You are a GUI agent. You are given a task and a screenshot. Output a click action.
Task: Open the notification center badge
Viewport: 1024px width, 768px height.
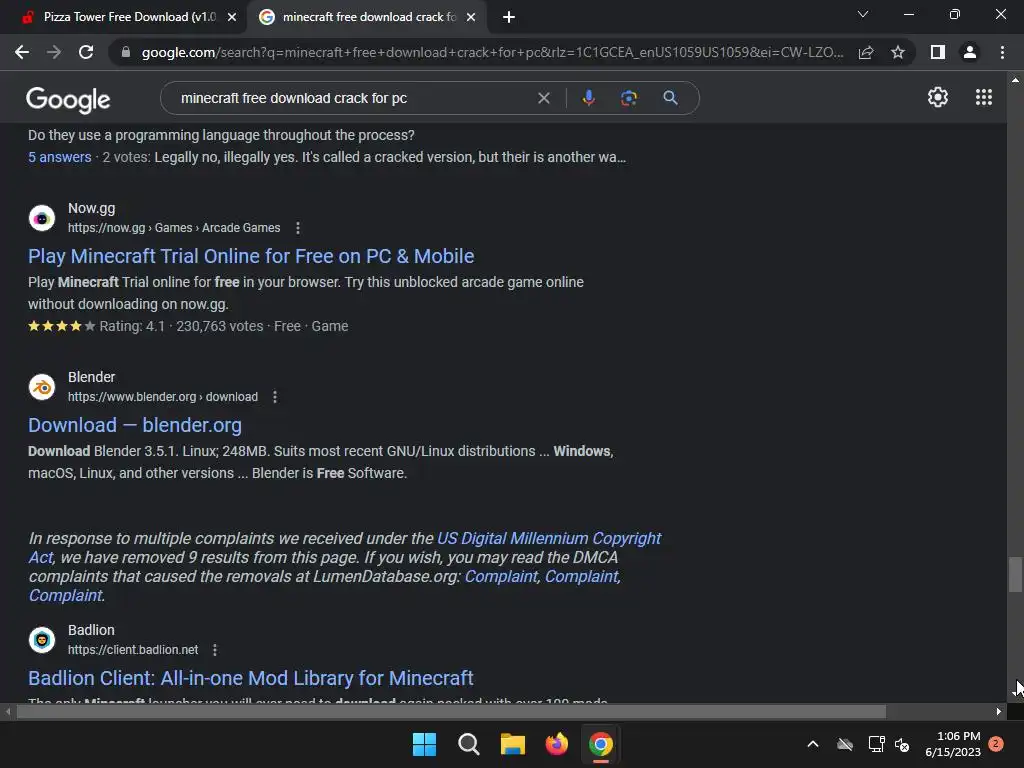click(996, 744)
